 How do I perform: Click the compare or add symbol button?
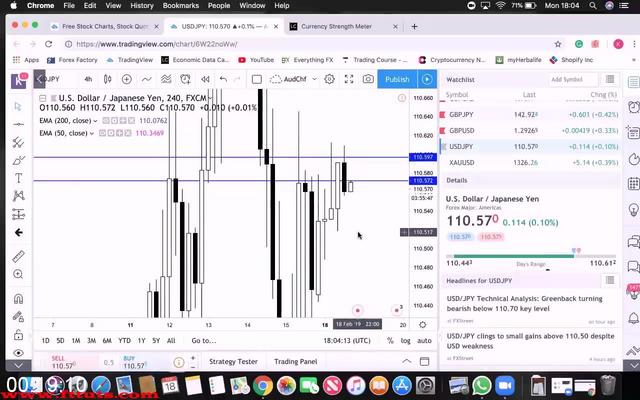tap(127, 79)
